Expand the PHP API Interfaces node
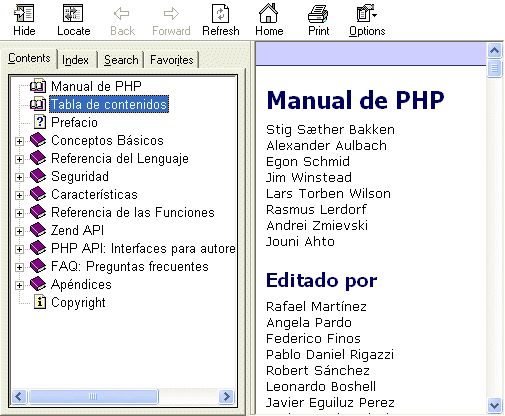 coord(19,249)
